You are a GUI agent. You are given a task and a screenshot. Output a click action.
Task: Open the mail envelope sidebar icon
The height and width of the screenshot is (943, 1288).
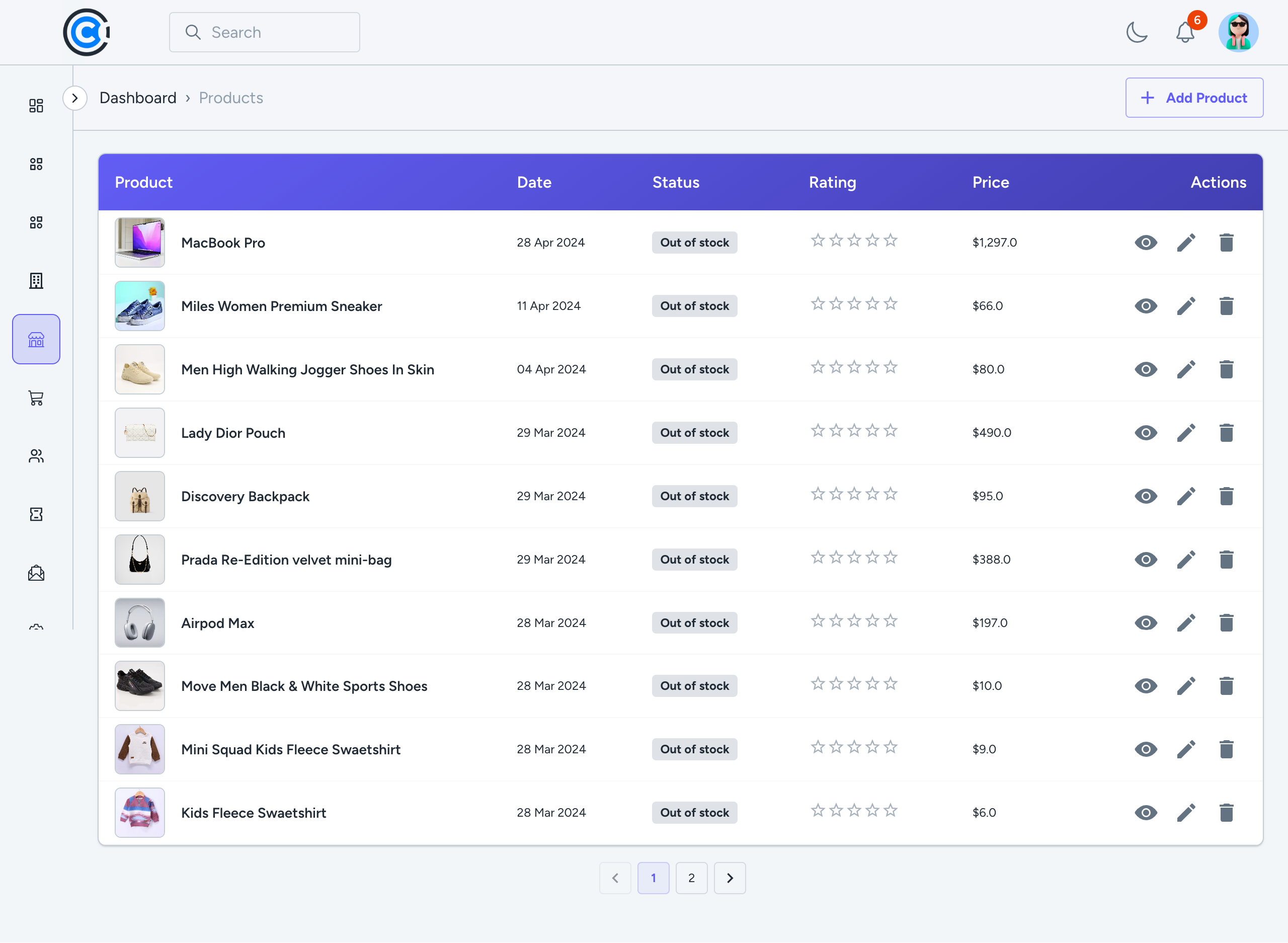(36, 573)
